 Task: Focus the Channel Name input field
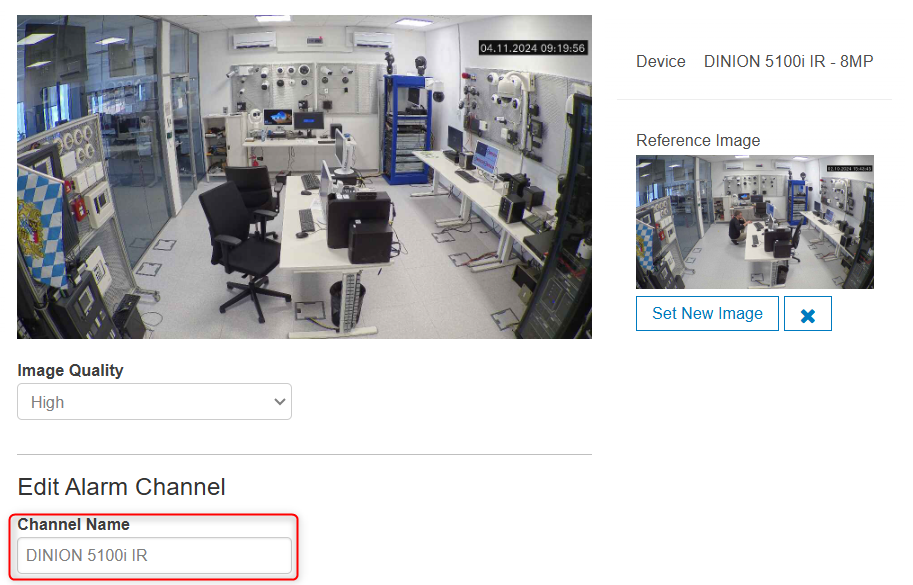154,555
